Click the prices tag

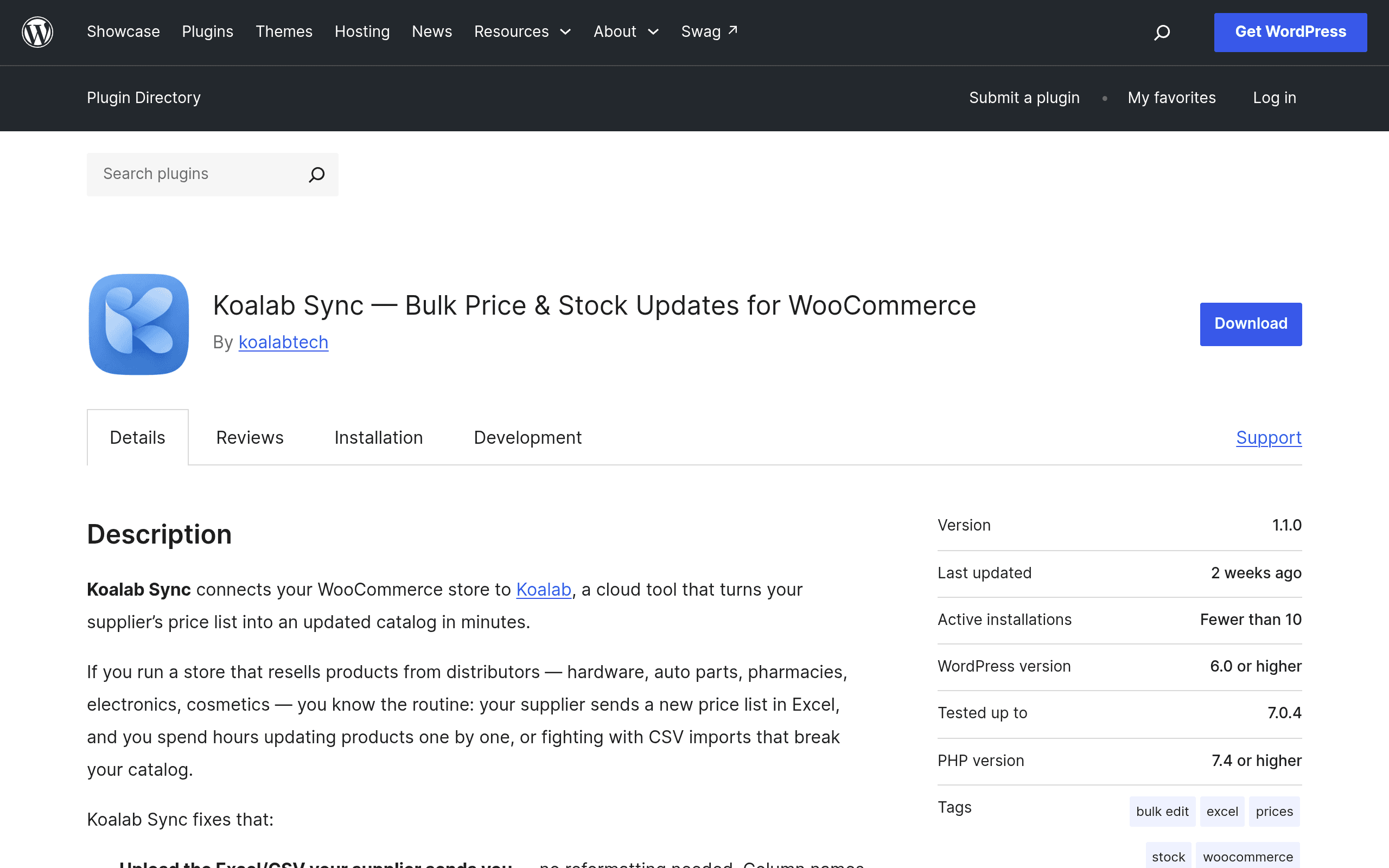pyautogui.click(x=1274, y=811)
